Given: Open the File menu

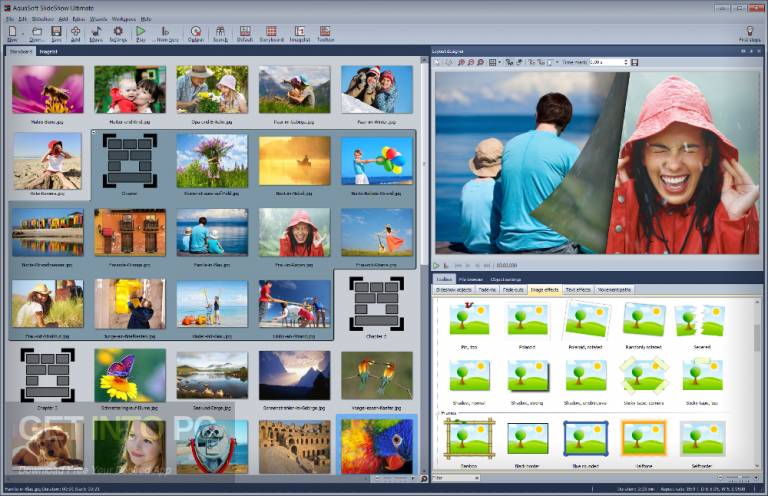Looking at the screenshot, I should pos(10,19).
